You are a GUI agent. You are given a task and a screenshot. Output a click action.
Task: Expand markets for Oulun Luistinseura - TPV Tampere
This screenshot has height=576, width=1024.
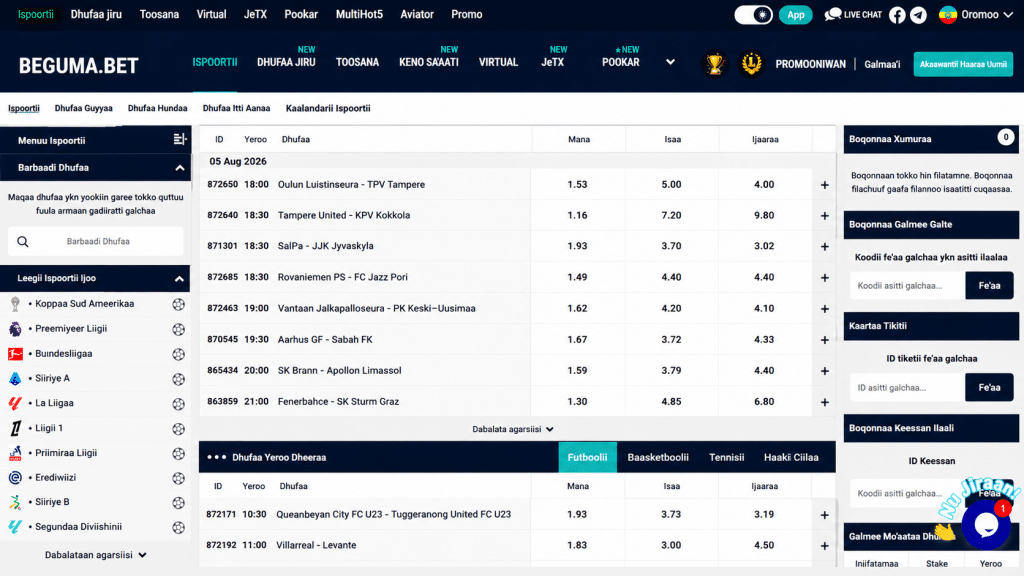pyautogui.click(x=824, y=185)
